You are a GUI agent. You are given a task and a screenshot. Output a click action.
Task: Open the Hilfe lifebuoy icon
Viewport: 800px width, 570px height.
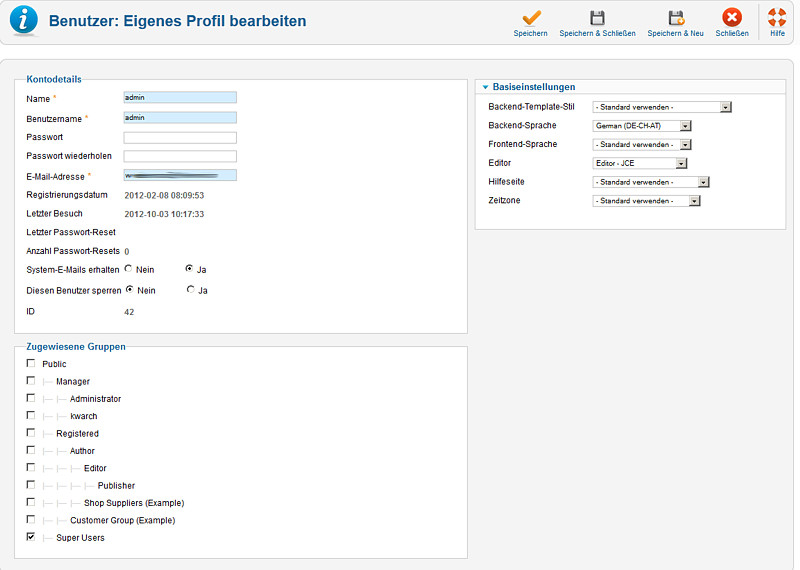coord(777,17)
